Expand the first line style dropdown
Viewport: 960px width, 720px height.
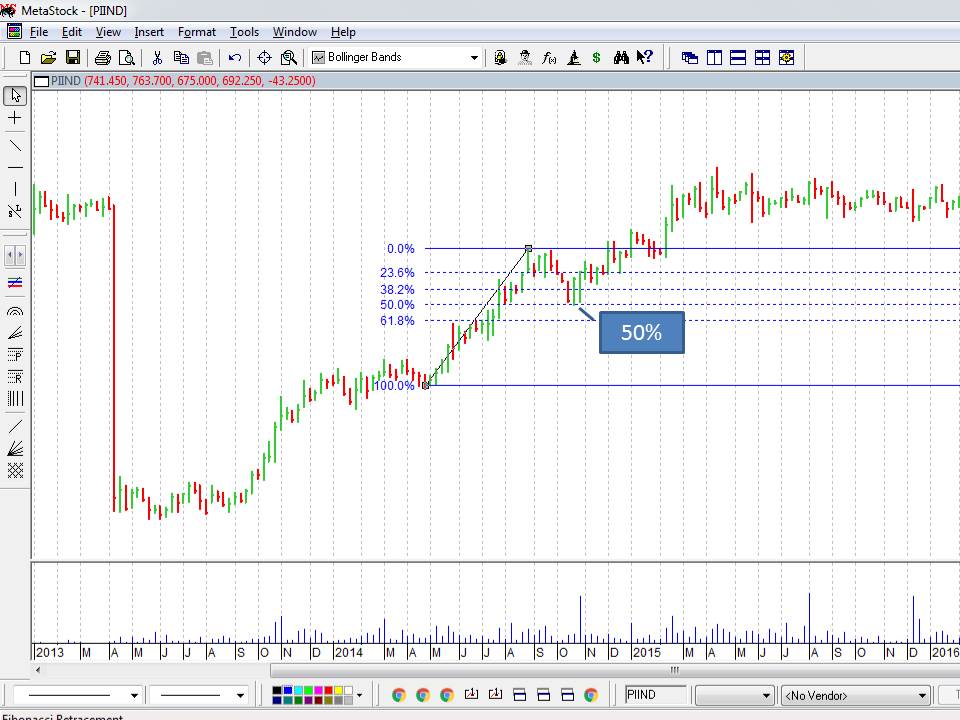[134, 695]
